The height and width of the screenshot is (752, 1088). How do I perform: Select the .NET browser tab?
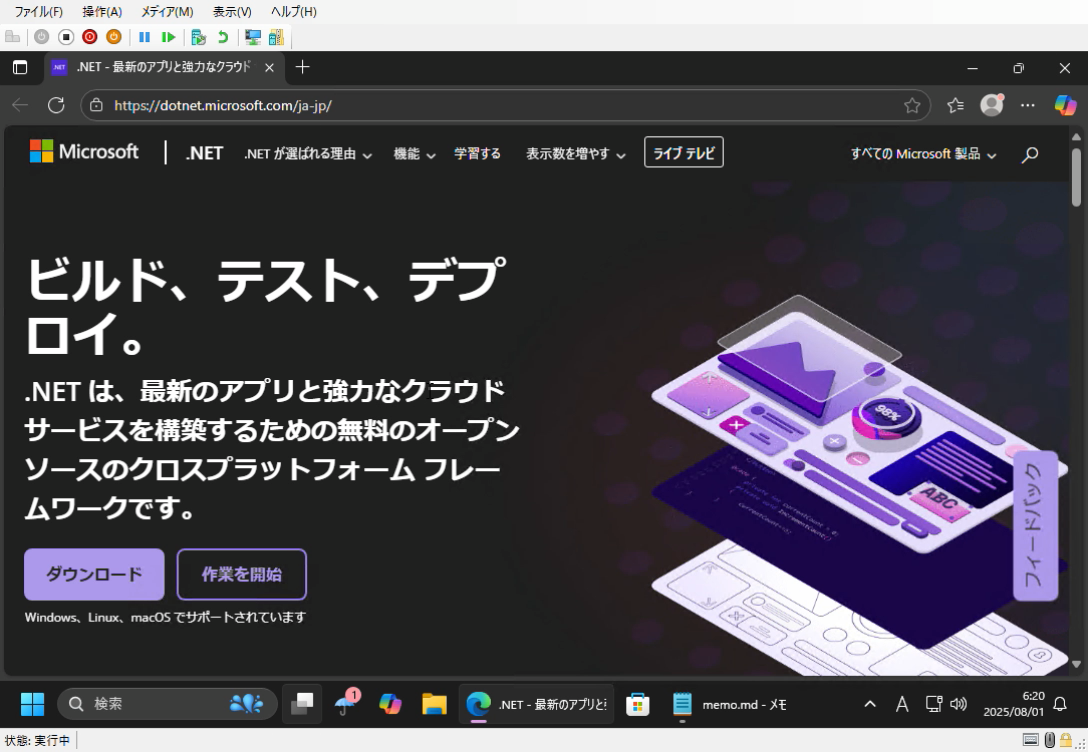pos(163,67)
